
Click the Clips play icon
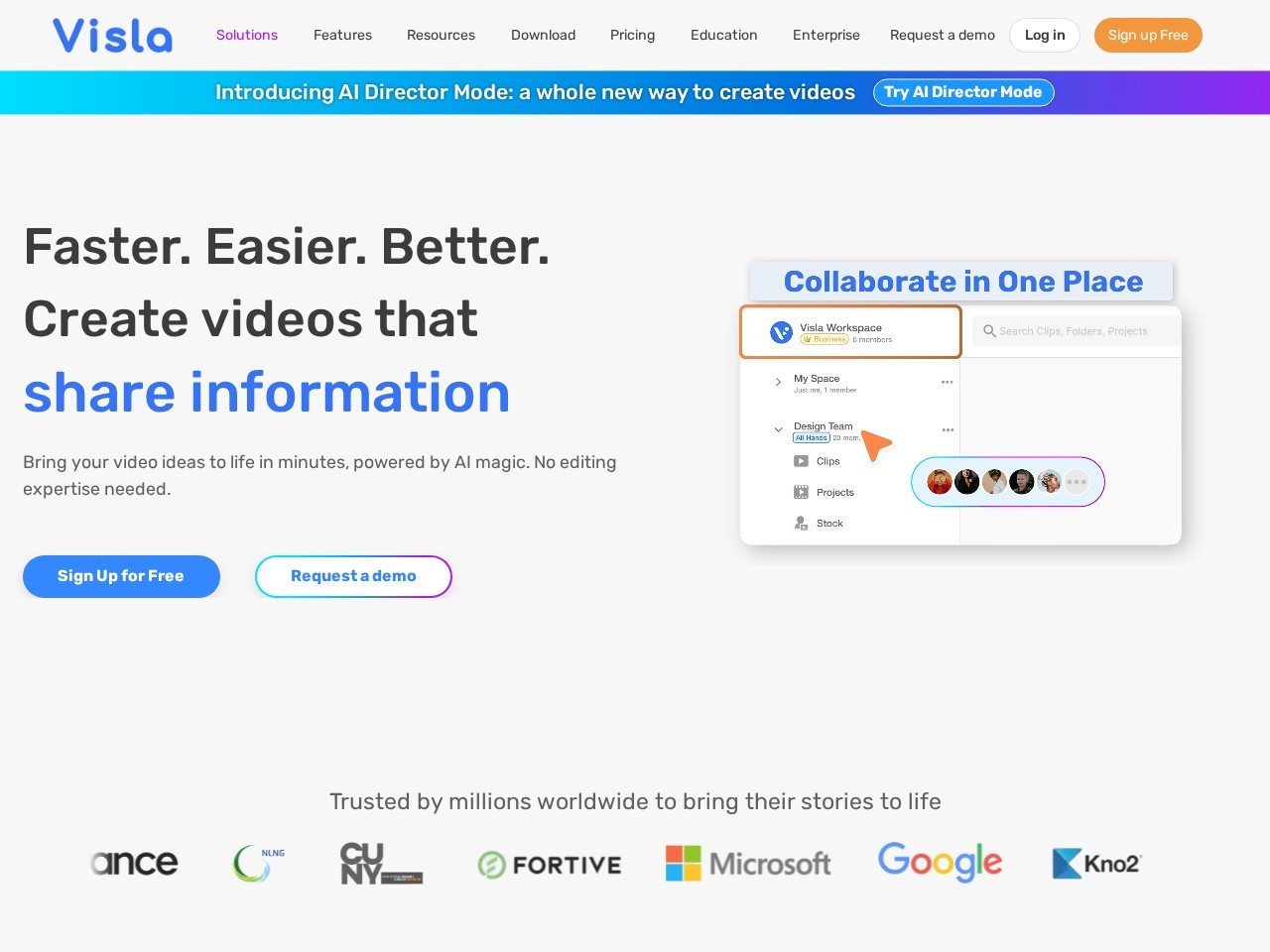(x=801, y=461)
